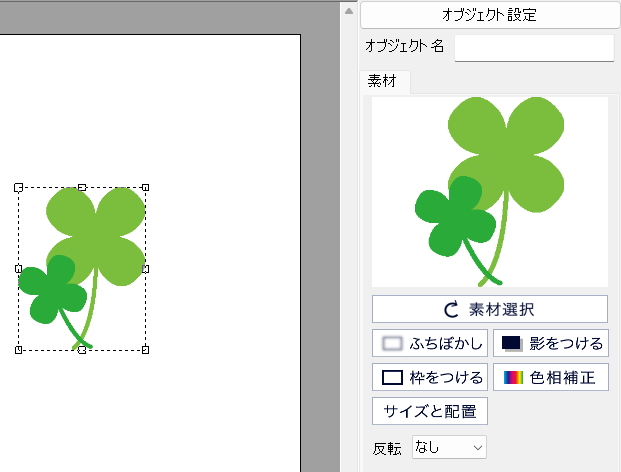Click the scrollbar up arrow
Viewport: 621px width, 472px height.
pos(349,11)
